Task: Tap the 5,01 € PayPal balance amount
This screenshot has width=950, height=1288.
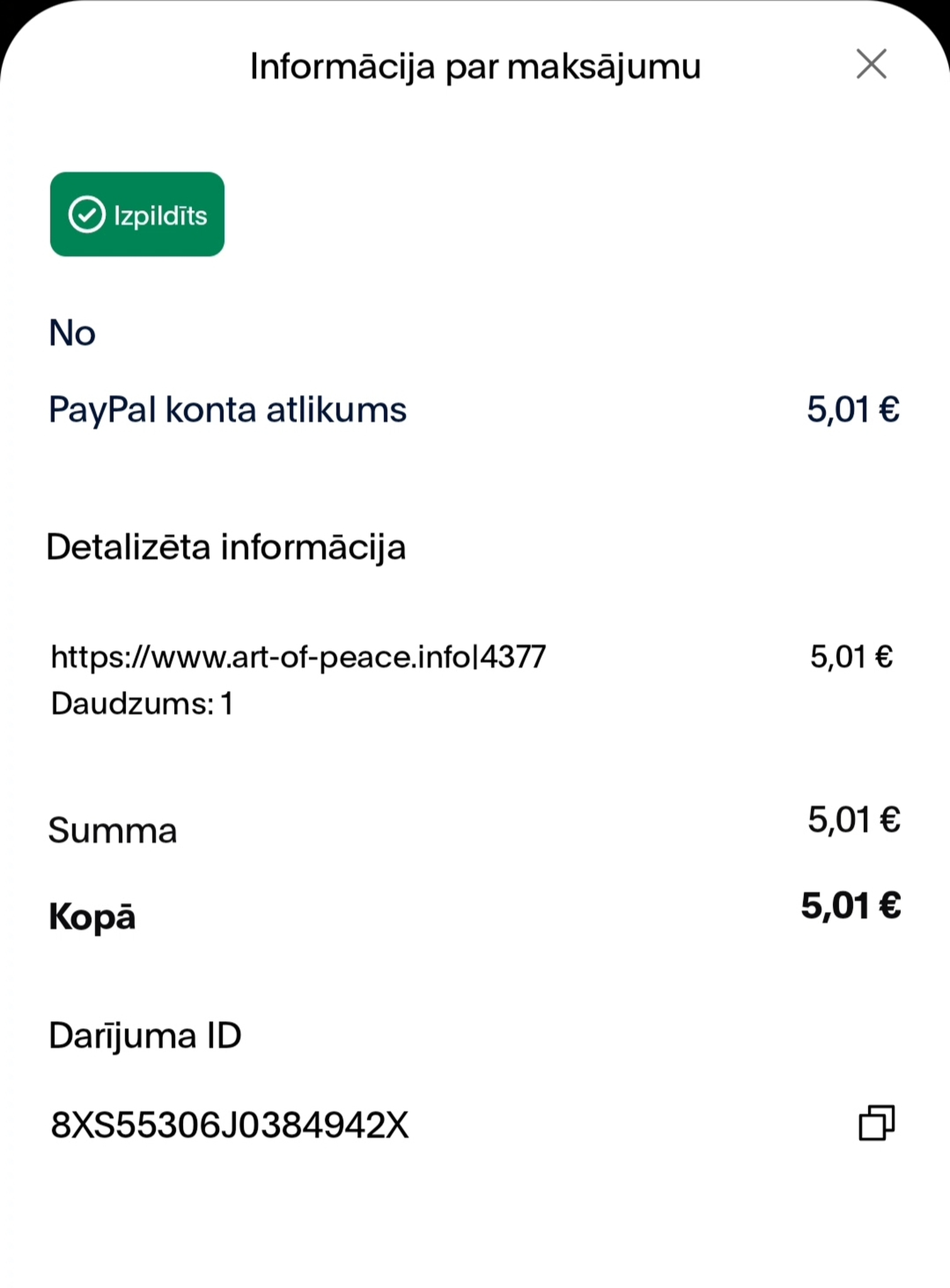Action: 853,409
